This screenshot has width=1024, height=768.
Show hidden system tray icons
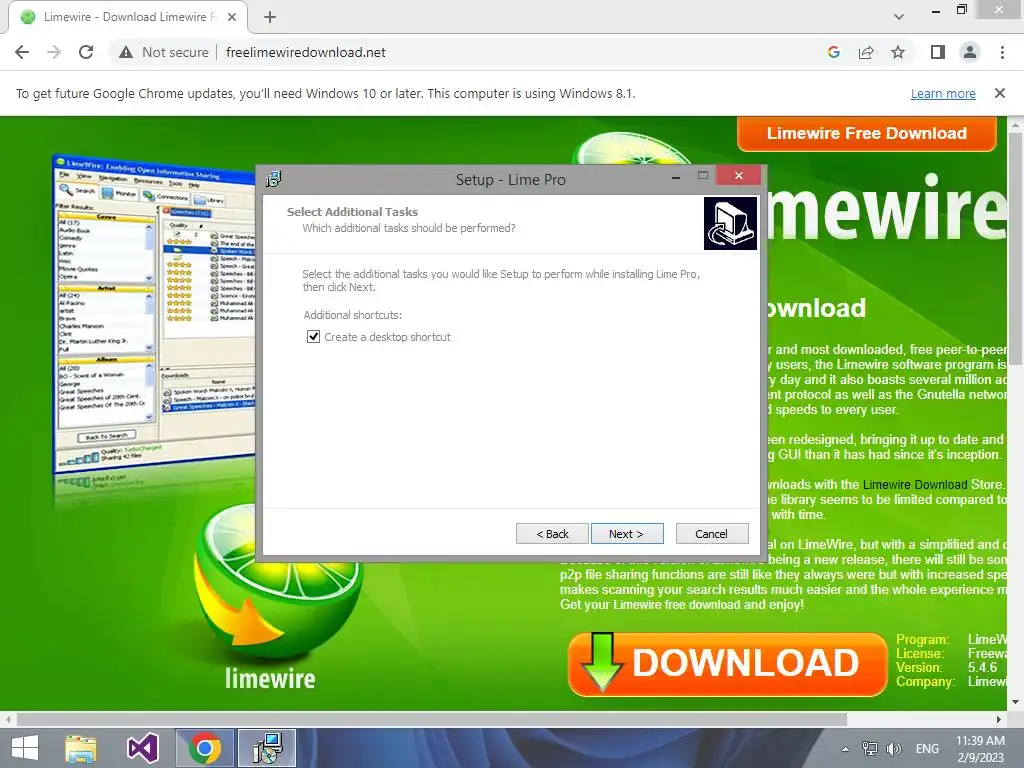[x=845, y=749]
